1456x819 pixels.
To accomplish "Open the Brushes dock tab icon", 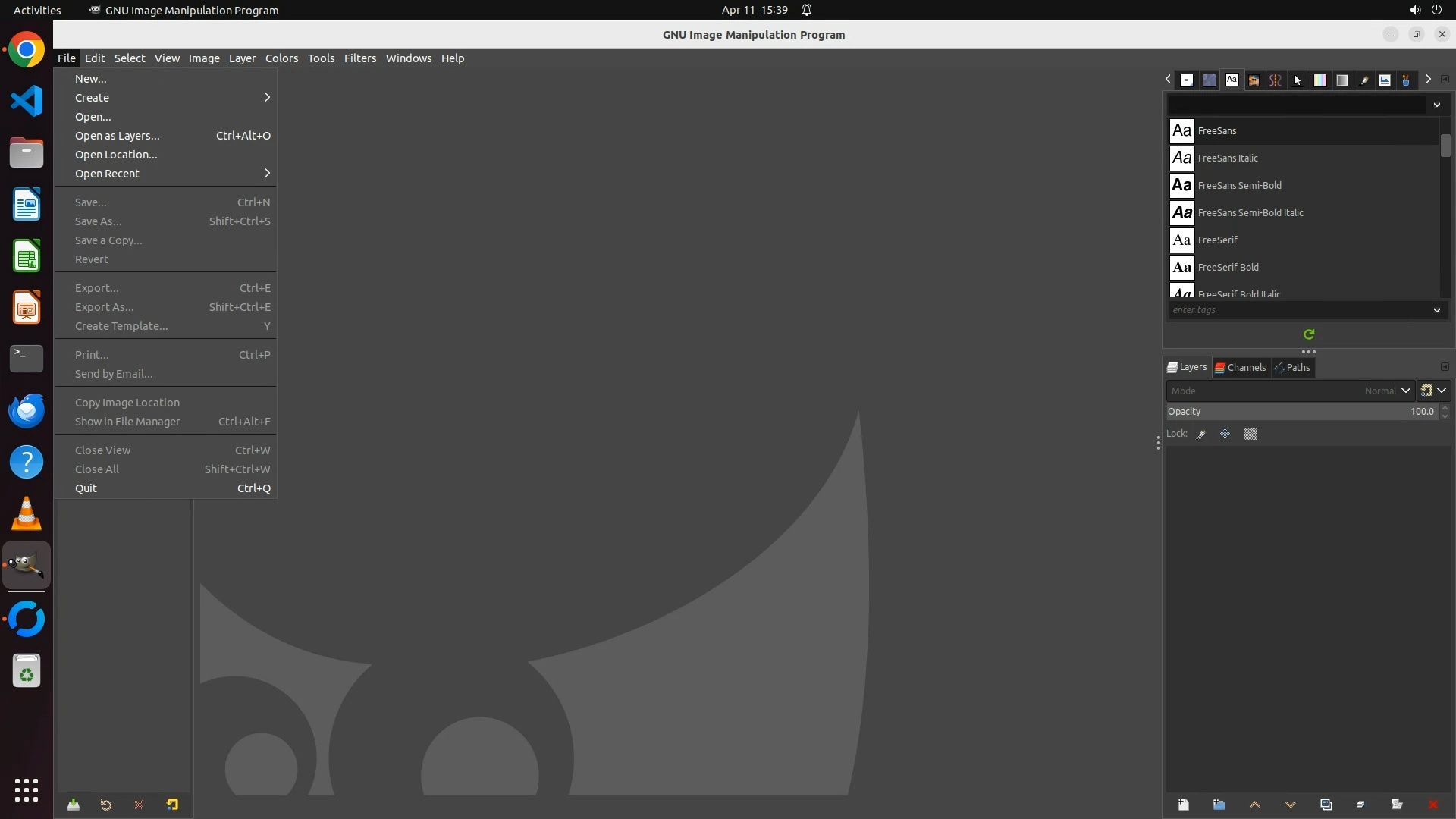I will pyautogui.click(x=1187, y=80).
